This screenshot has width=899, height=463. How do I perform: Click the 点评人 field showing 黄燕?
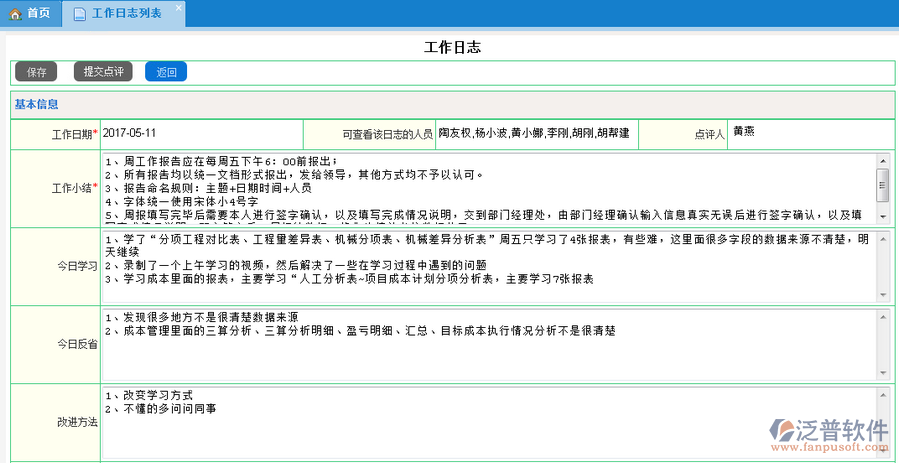coord(808,132)
